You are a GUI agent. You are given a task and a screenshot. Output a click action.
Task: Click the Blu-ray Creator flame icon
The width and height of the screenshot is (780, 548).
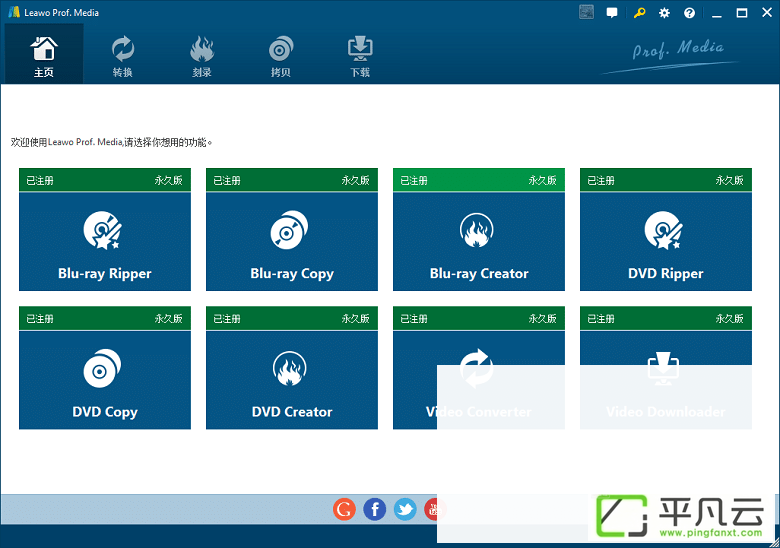477,230
